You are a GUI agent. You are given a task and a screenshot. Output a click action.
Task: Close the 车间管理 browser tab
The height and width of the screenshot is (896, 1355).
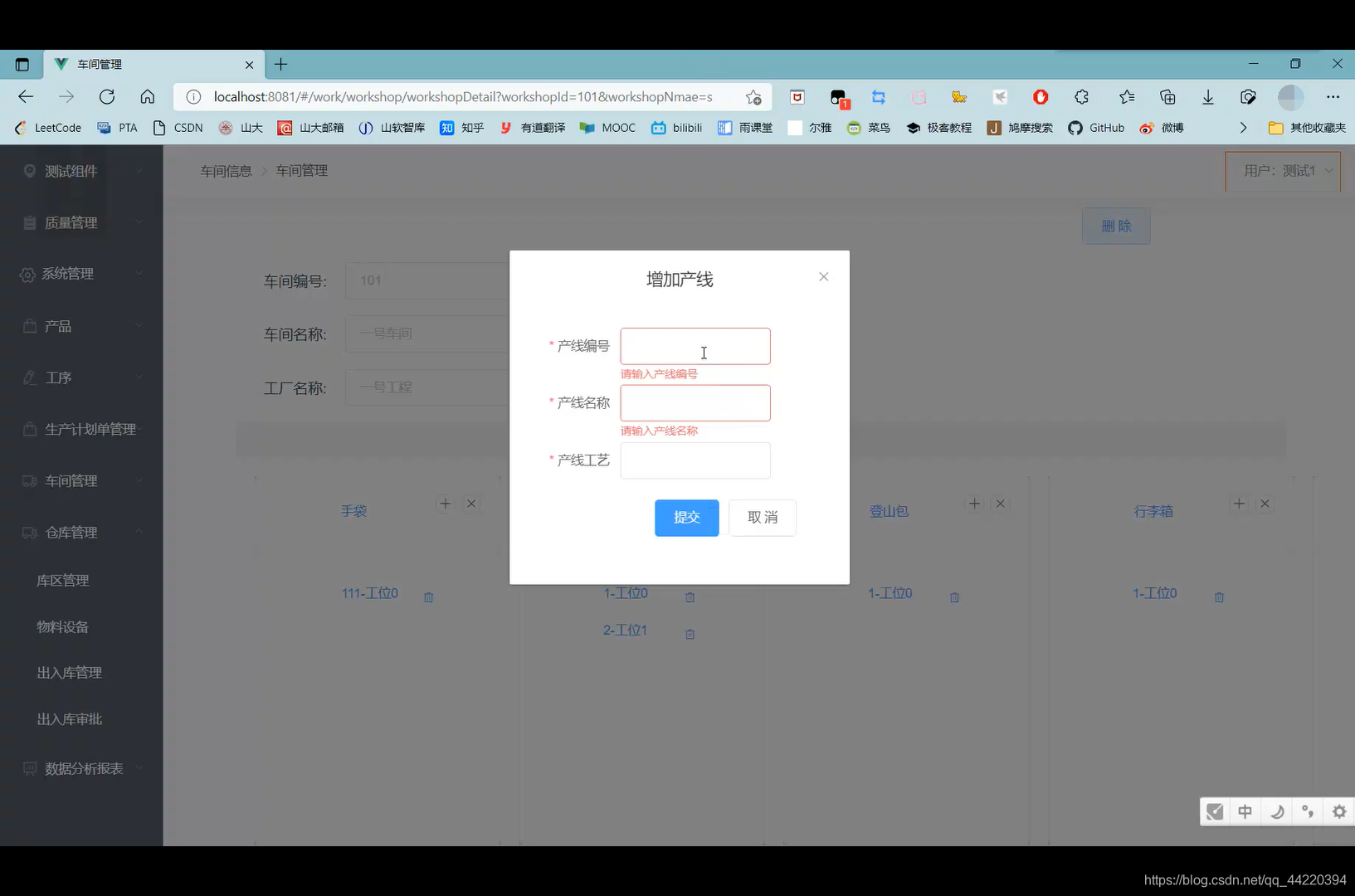point(249,65)
